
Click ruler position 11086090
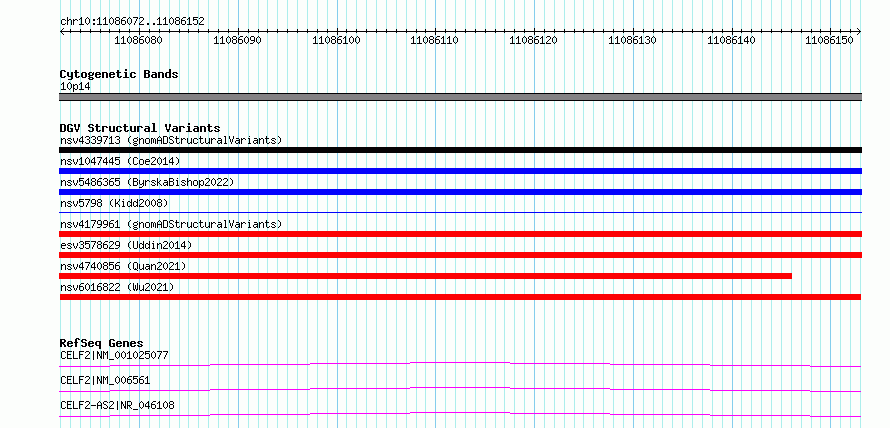tap(237, 40)
